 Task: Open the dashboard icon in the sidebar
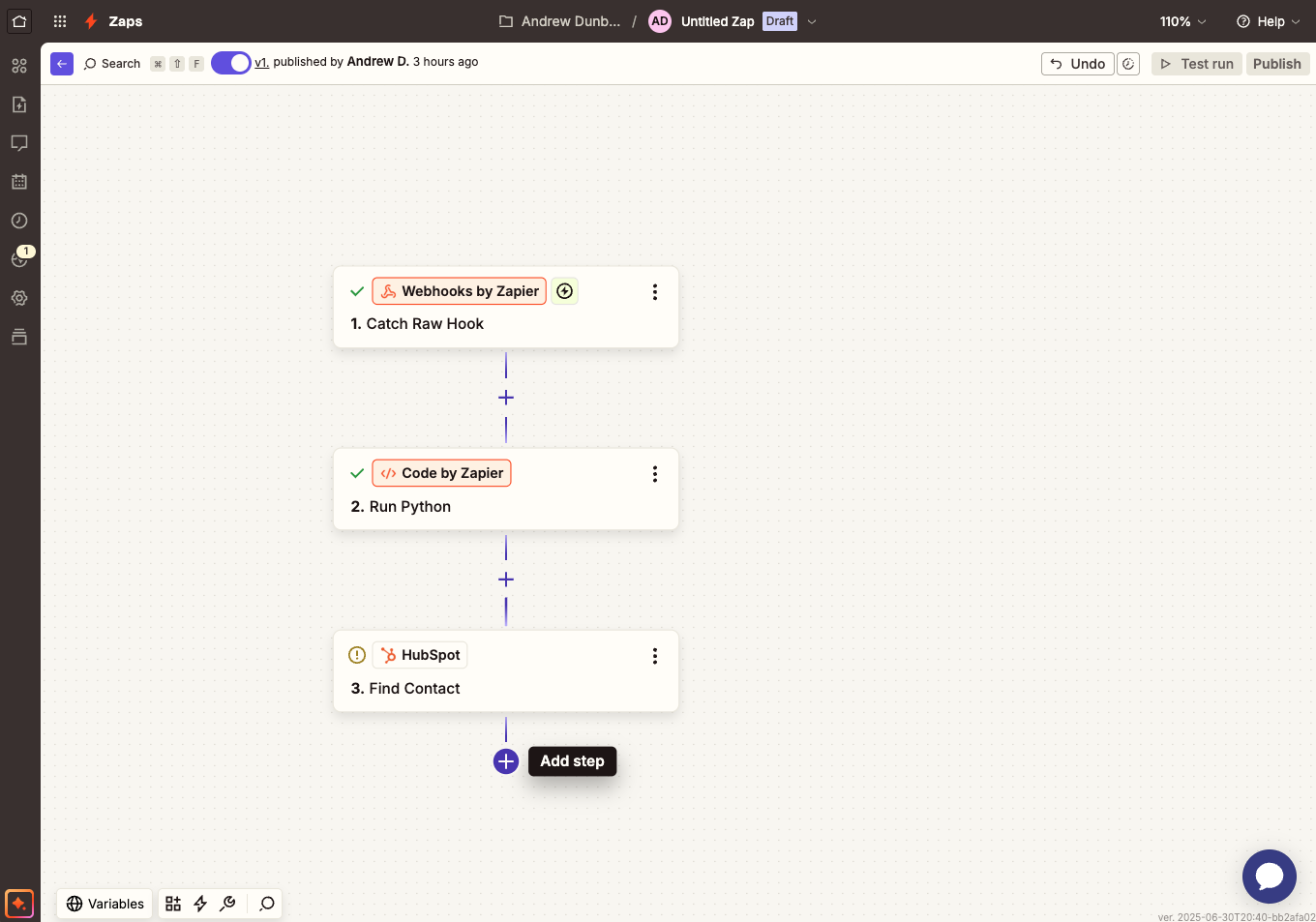coord(19,66)
